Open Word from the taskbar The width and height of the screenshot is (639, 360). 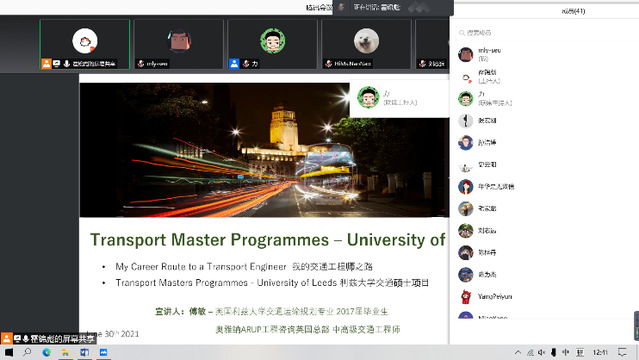84,352
